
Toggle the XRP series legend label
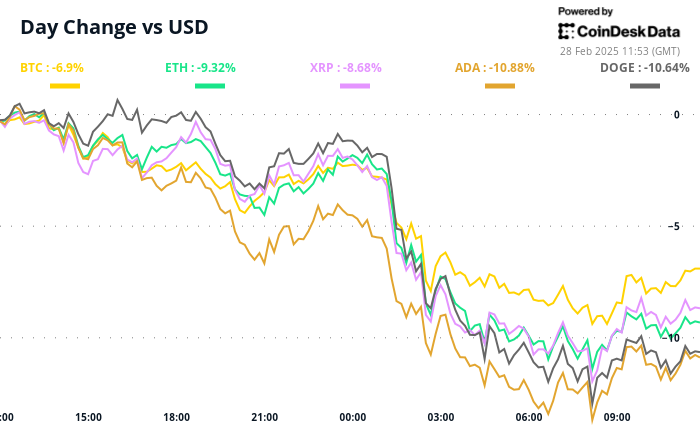coord(345,68)
